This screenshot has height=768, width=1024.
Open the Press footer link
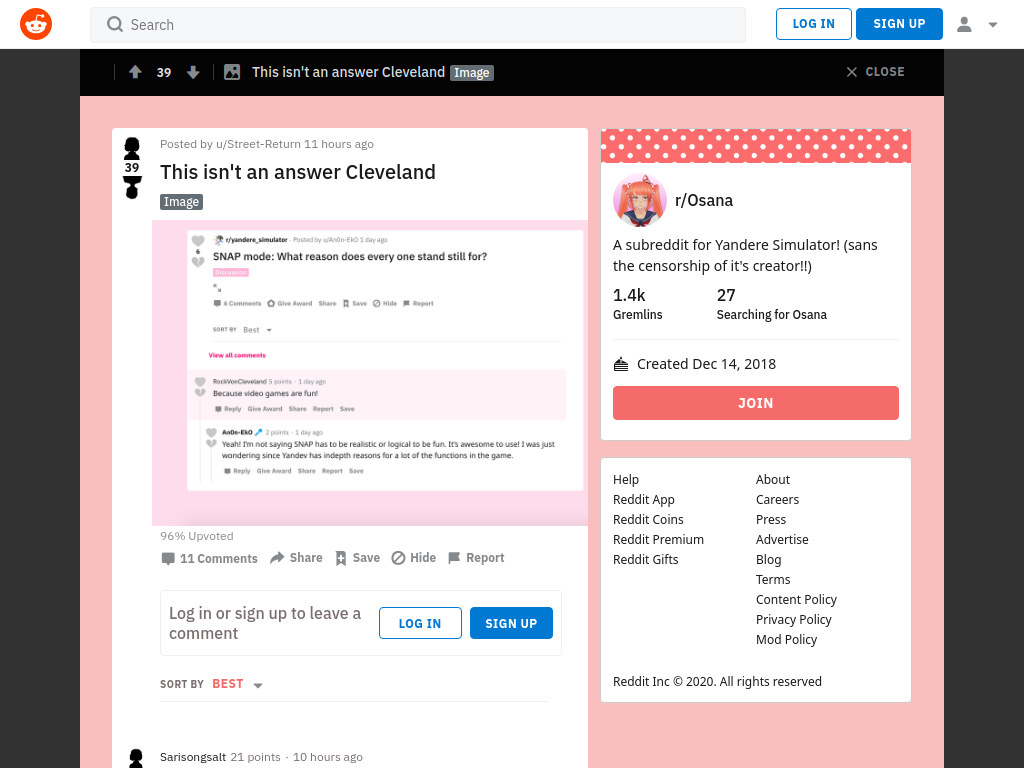coord(771,519)
